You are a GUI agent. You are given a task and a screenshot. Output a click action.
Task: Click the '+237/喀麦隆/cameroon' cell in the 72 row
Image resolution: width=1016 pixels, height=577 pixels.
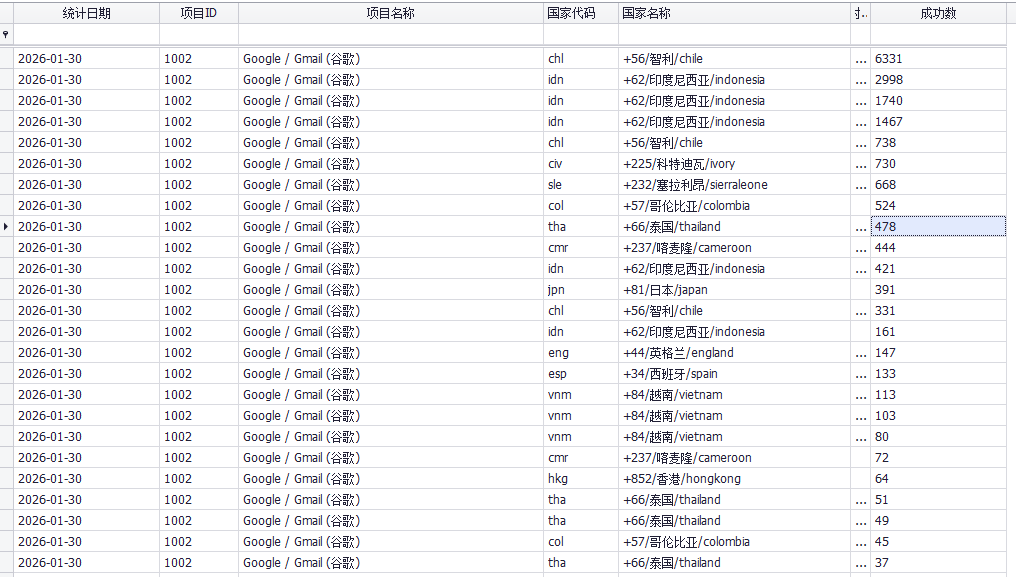734,458
